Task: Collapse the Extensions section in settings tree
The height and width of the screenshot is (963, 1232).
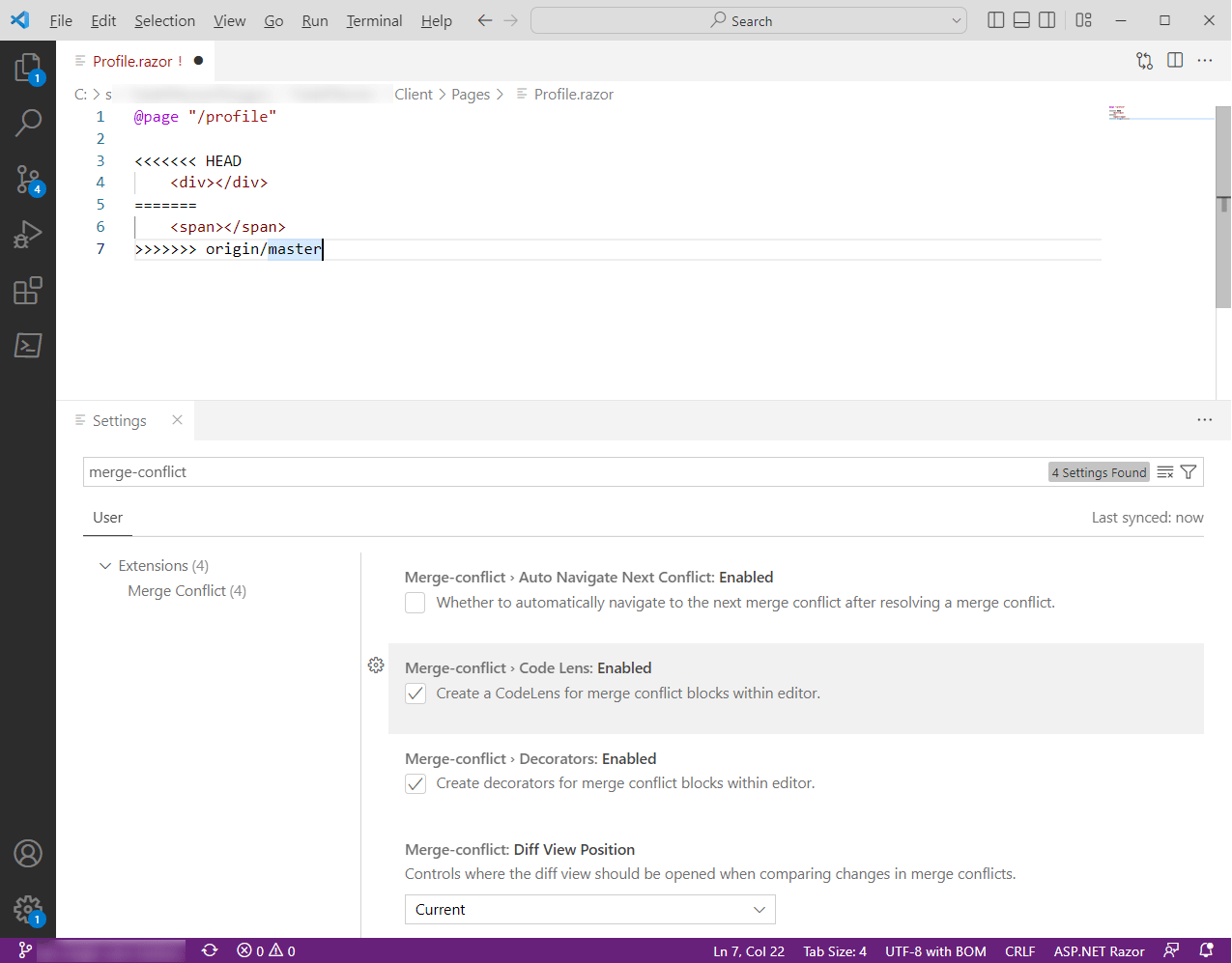Action: click(105, 565)
